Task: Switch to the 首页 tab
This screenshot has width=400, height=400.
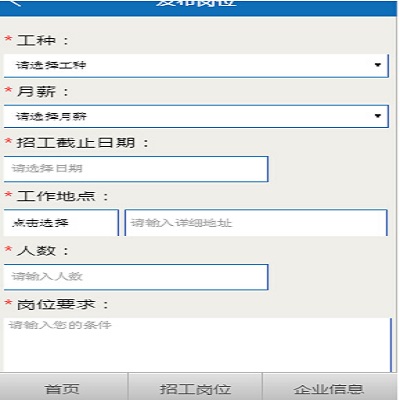Action: (64, 387)
